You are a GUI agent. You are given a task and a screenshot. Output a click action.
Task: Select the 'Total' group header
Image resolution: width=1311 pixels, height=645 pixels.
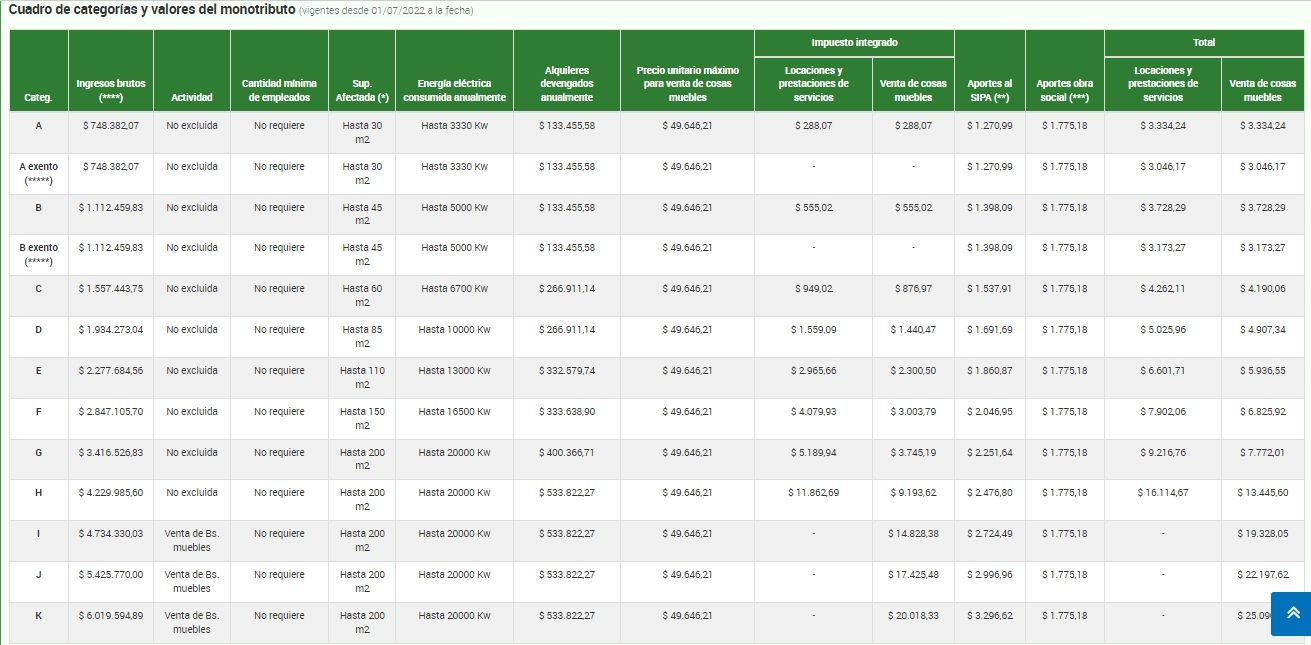coord(1204,43)
